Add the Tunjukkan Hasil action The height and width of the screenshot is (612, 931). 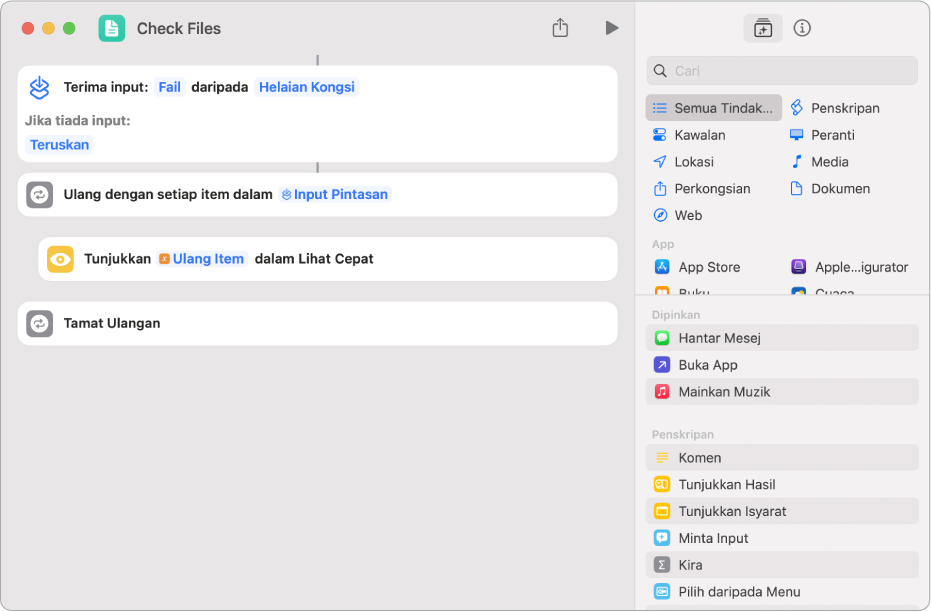(x=782, y=484)
